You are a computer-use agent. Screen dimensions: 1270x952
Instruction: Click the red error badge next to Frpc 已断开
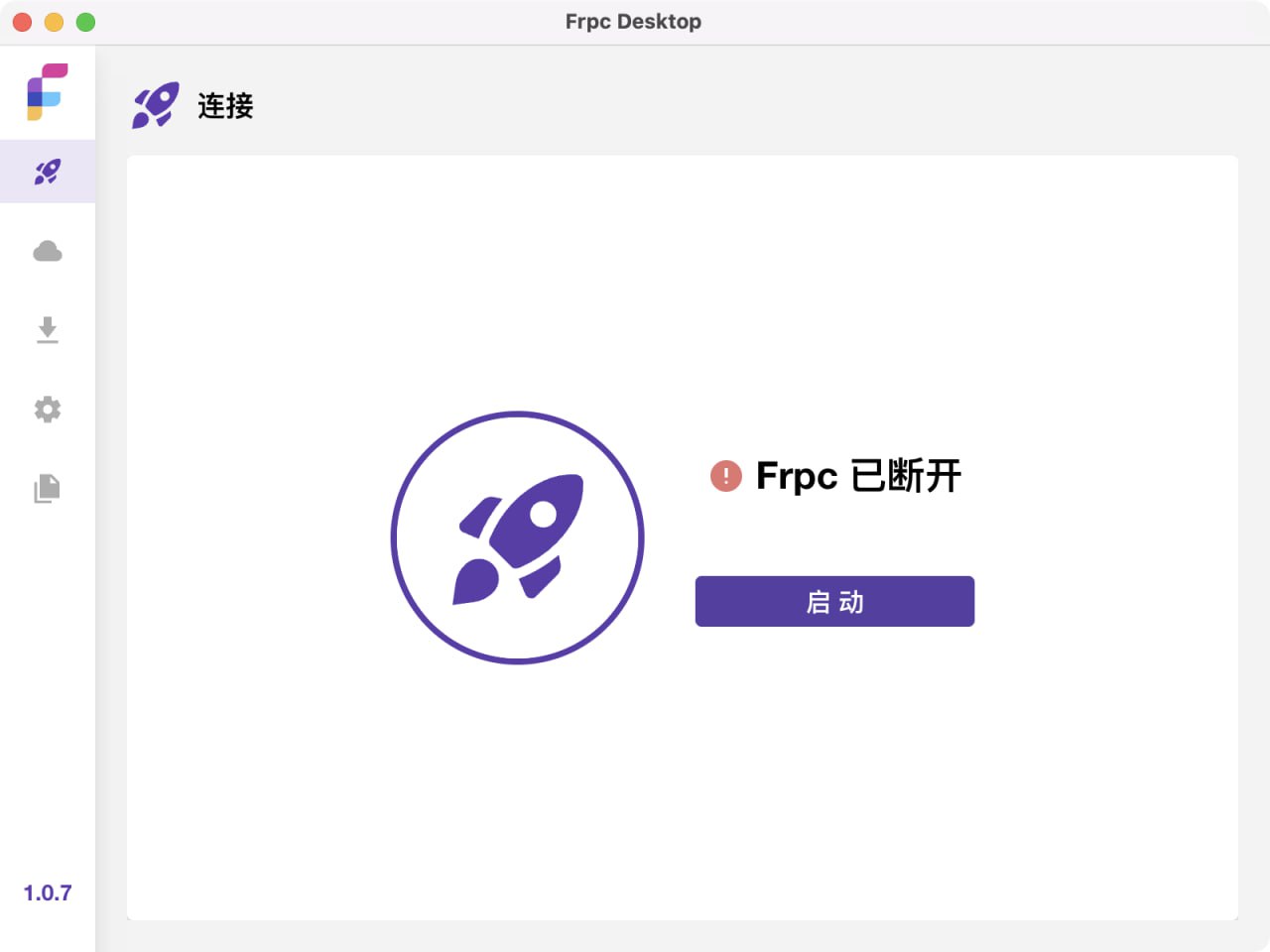point(725,476)
